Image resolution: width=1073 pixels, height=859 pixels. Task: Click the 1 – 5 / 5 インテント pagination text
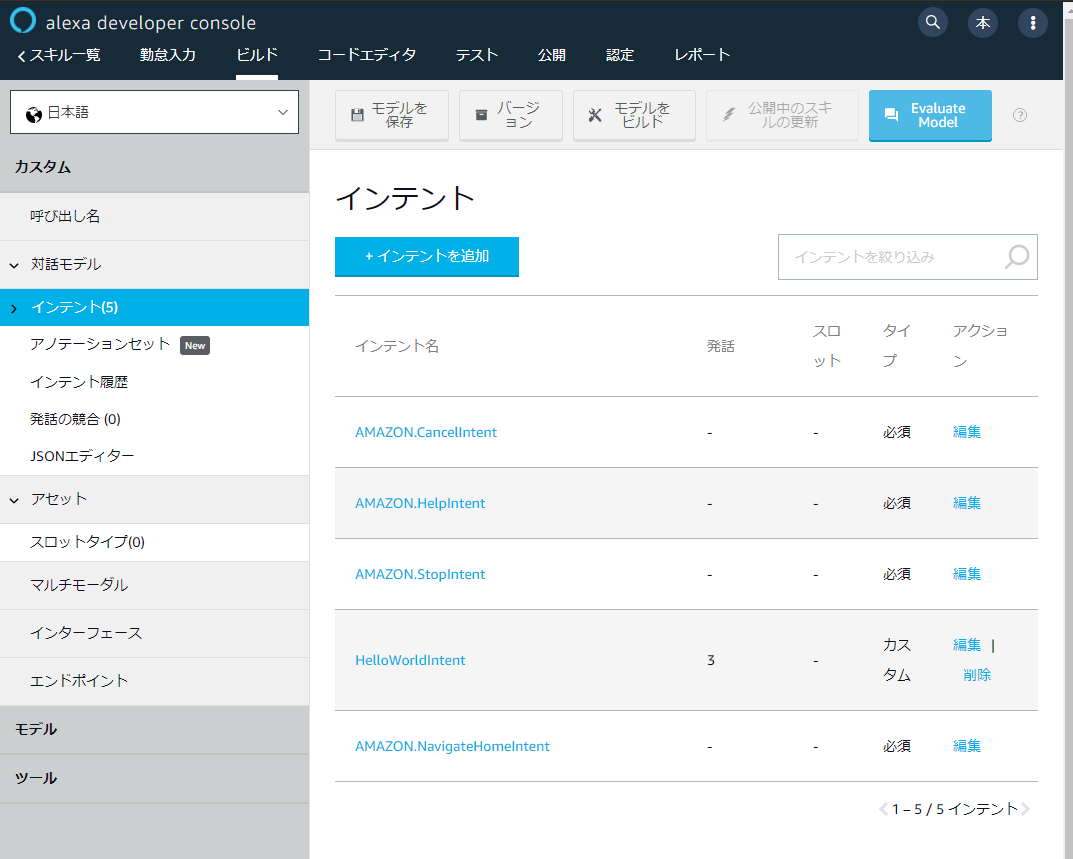(x=955, y=809)
